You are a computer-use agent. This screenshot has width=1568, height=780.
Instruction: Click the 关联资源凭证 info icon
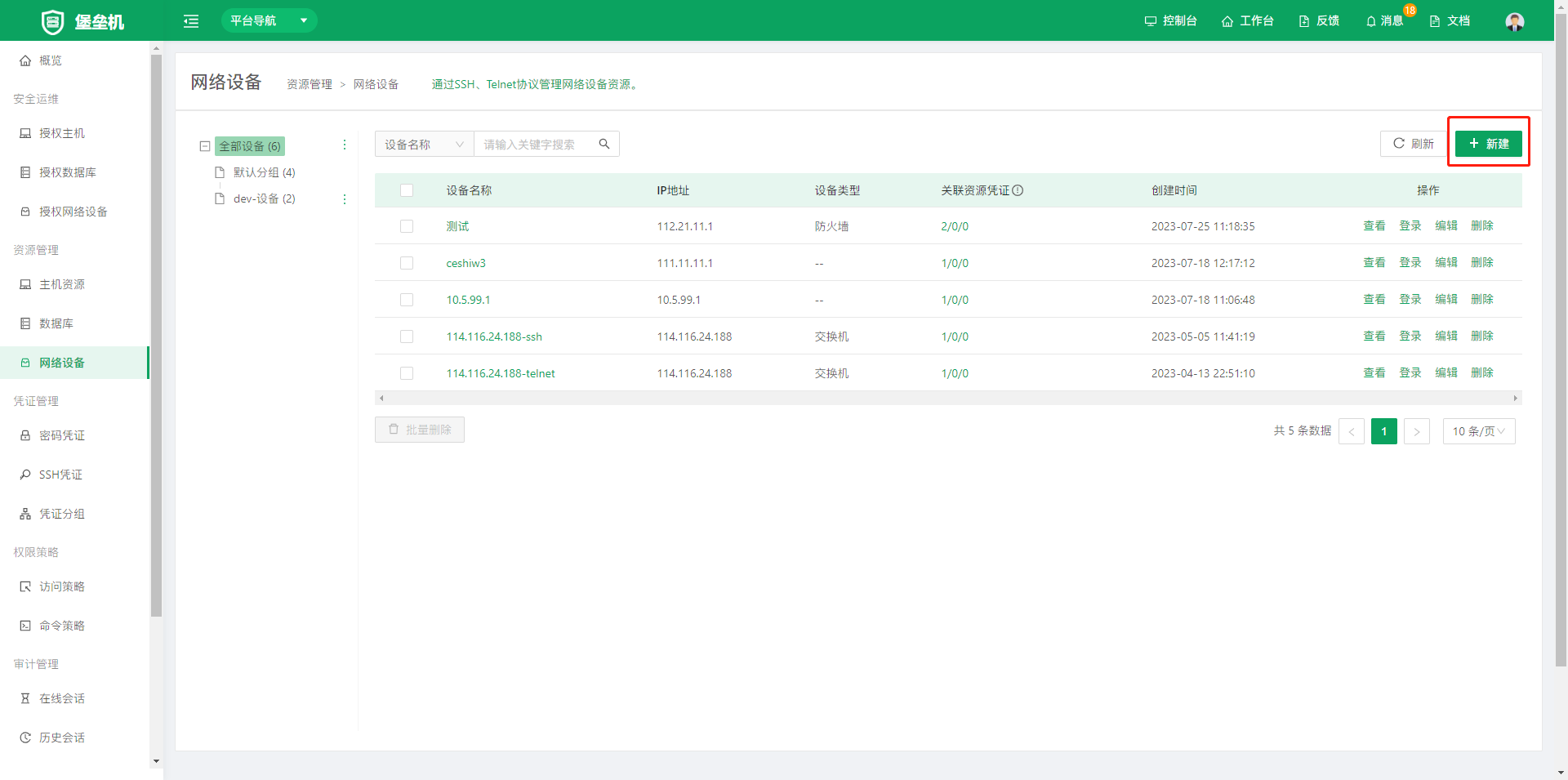tap(1018, 190)
